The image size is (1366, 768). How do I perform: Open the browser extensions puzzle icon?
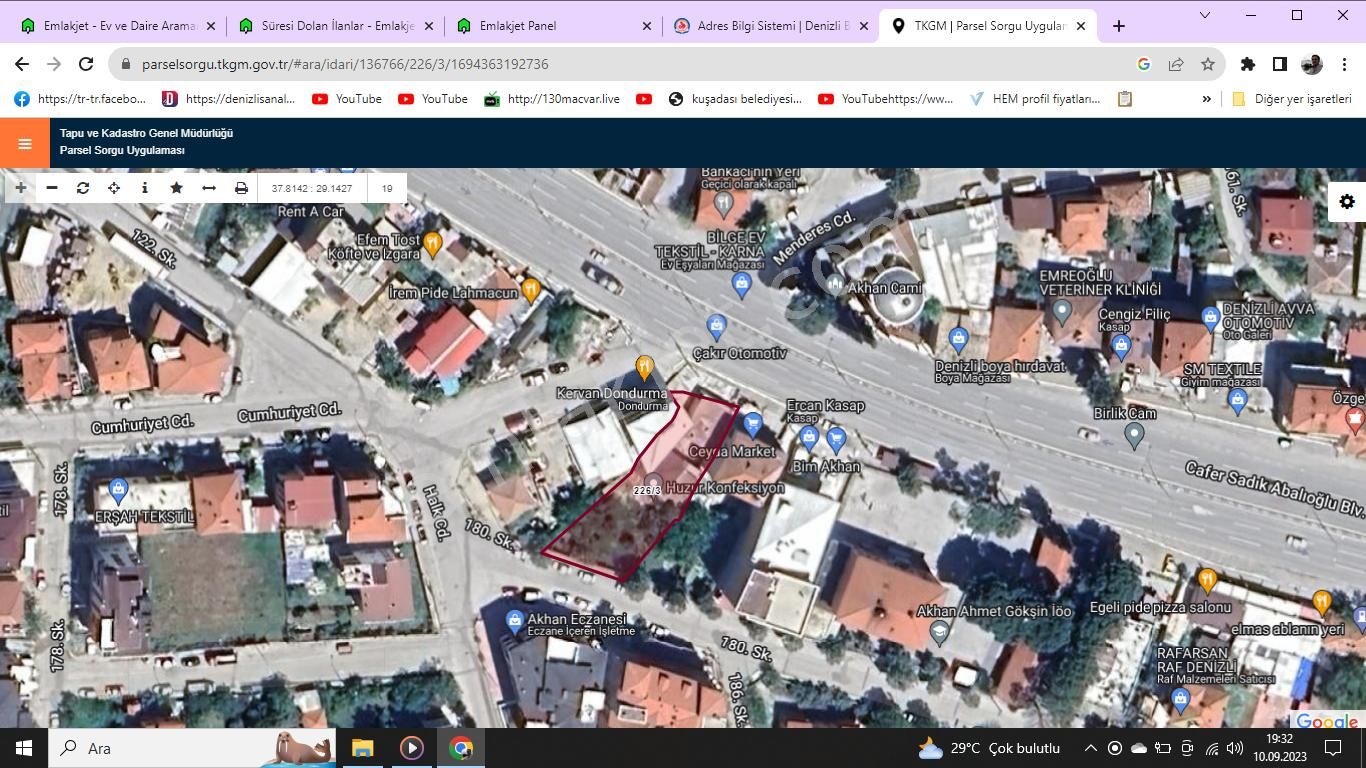tap(1247, 64)
